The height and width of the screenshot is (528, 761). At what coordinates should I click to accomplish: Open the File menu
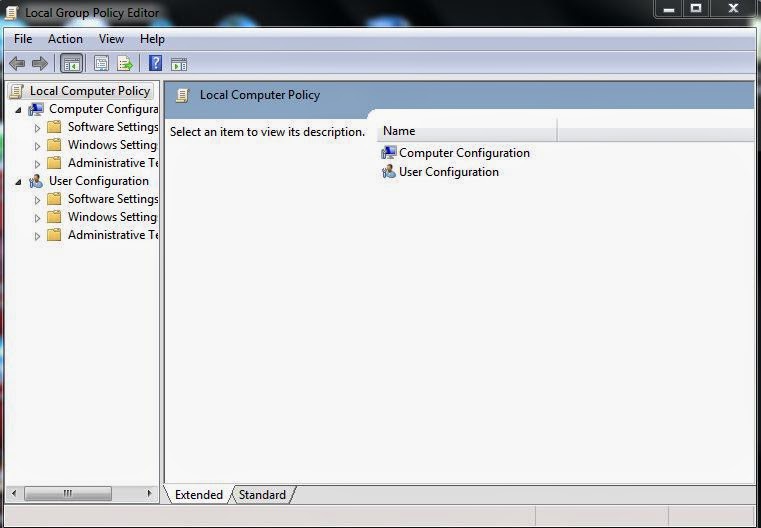coord(23,39)
